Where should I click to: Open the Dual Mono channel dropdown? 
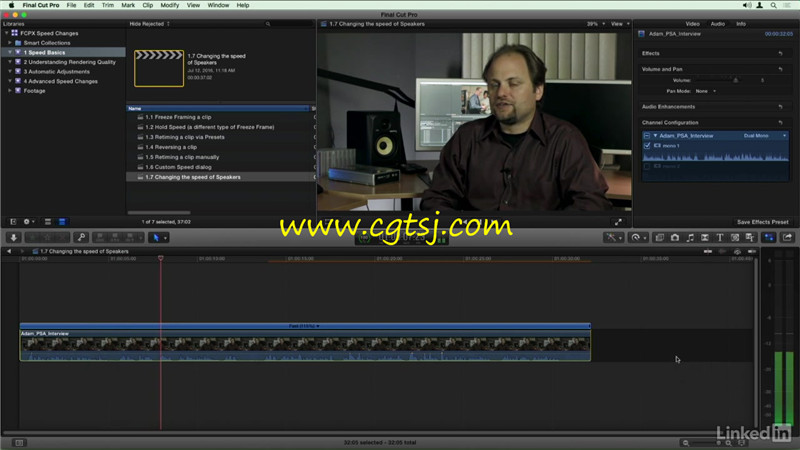coord(765,136)
